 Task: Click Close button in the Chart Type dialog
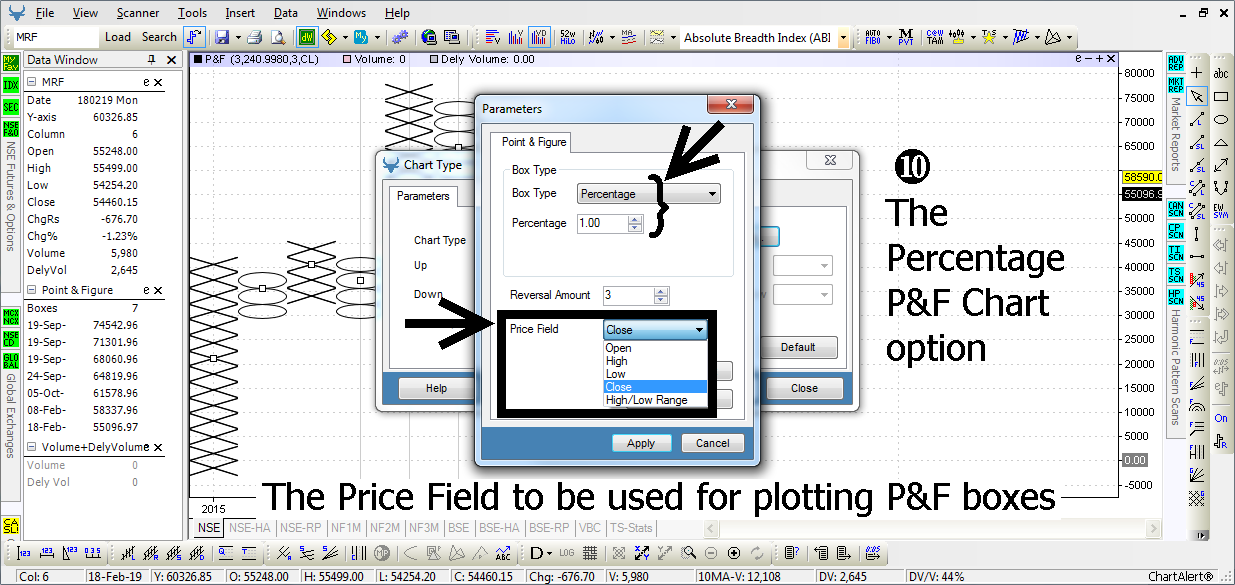[804, 388]
